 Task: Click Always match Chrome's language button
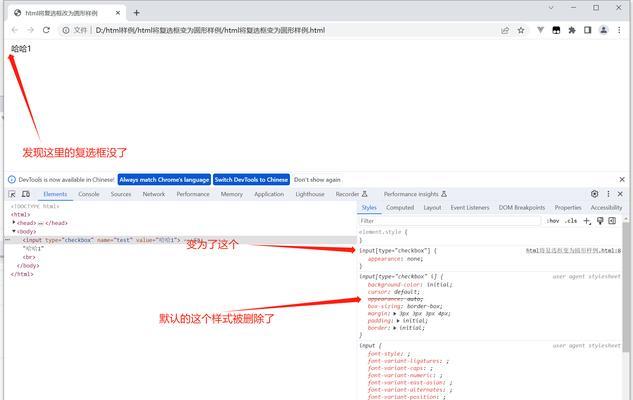164,180
